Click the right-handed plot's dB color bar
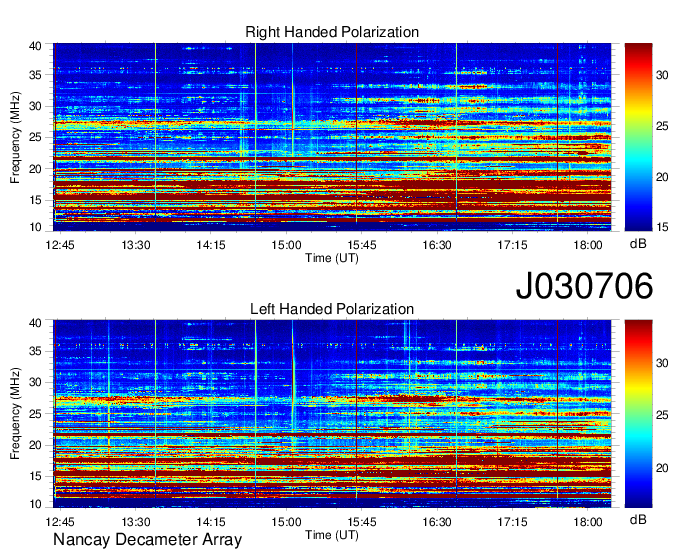The width and height of the screenshot is (680, 552). 638,137
